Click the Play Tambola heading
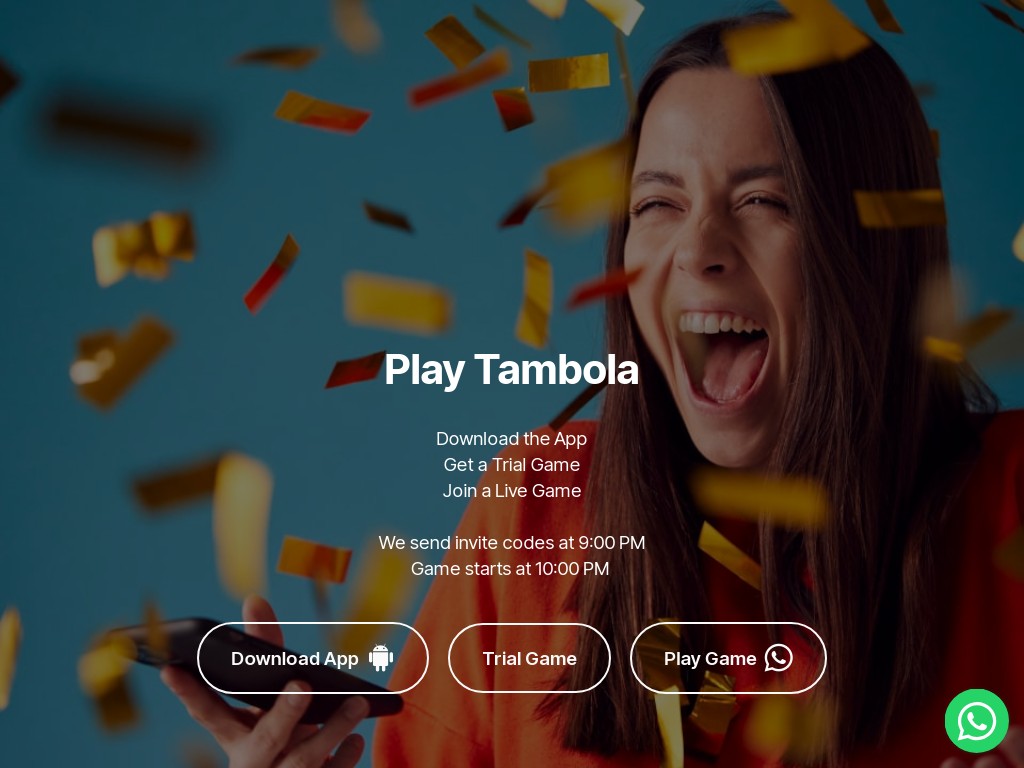 point(511,370)
